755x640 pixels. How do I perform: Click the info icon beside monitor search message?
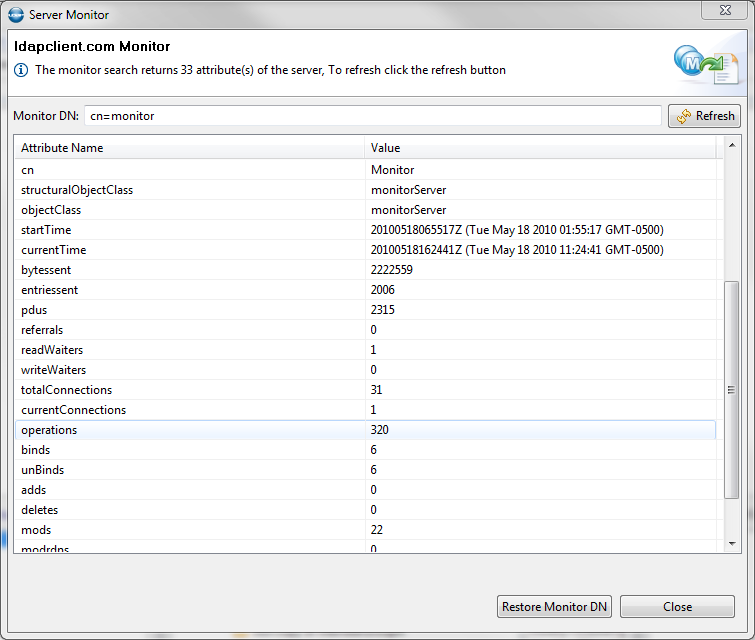point(21,70)
